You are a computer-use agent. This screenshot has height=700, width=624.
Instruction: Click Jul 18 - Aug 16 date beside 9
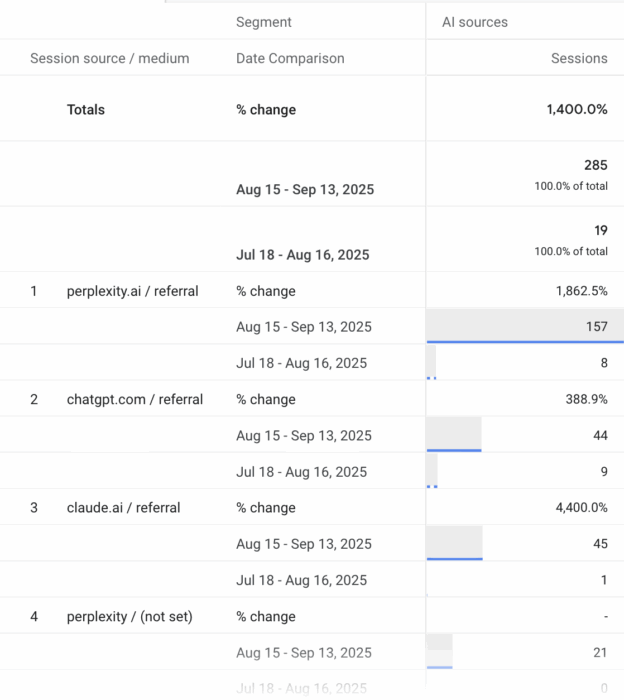pos(301,471)
